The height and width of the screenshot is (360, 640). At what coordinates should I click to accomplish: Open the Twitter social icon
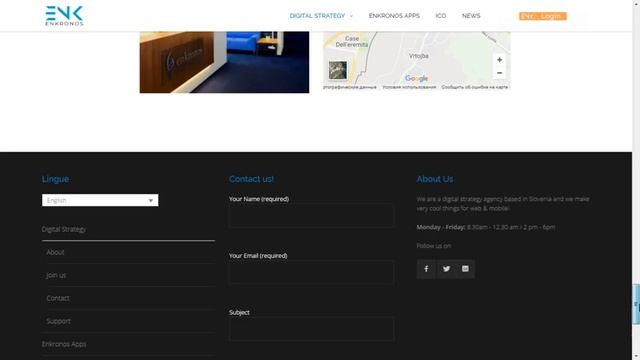[446, 269]
